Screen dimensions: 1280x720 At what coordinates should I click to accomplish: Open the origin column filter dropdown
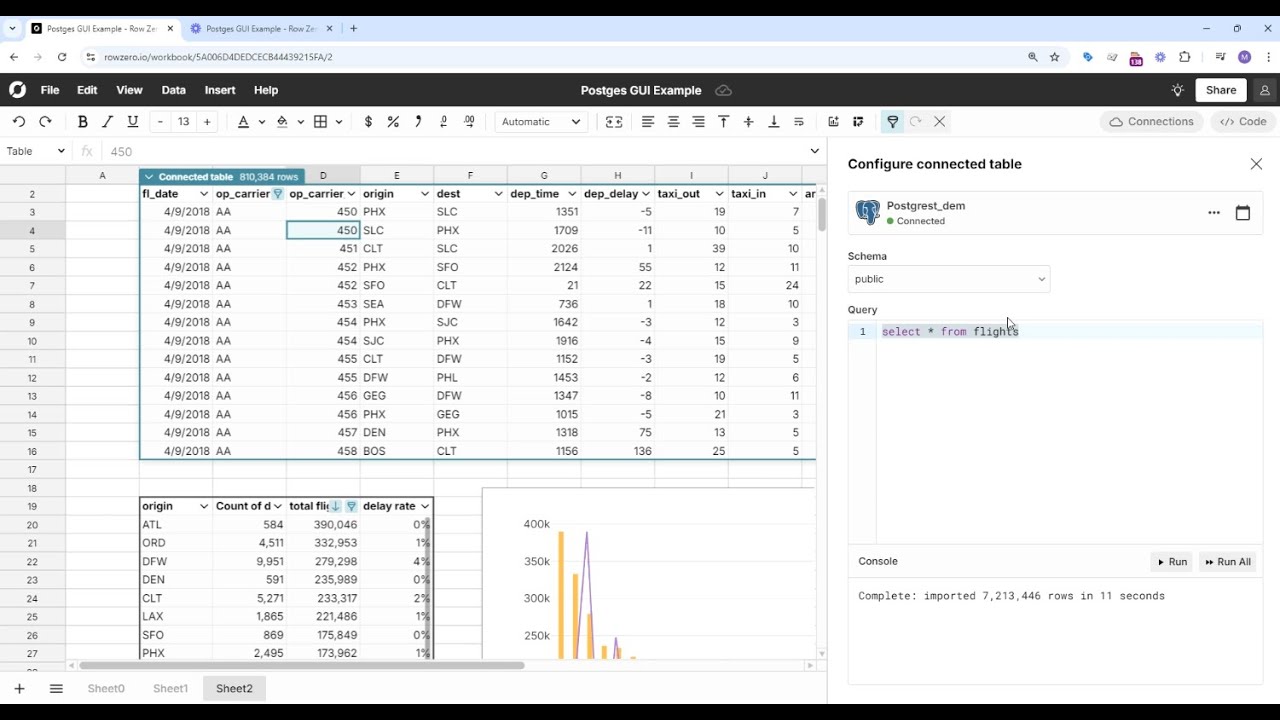425,194
